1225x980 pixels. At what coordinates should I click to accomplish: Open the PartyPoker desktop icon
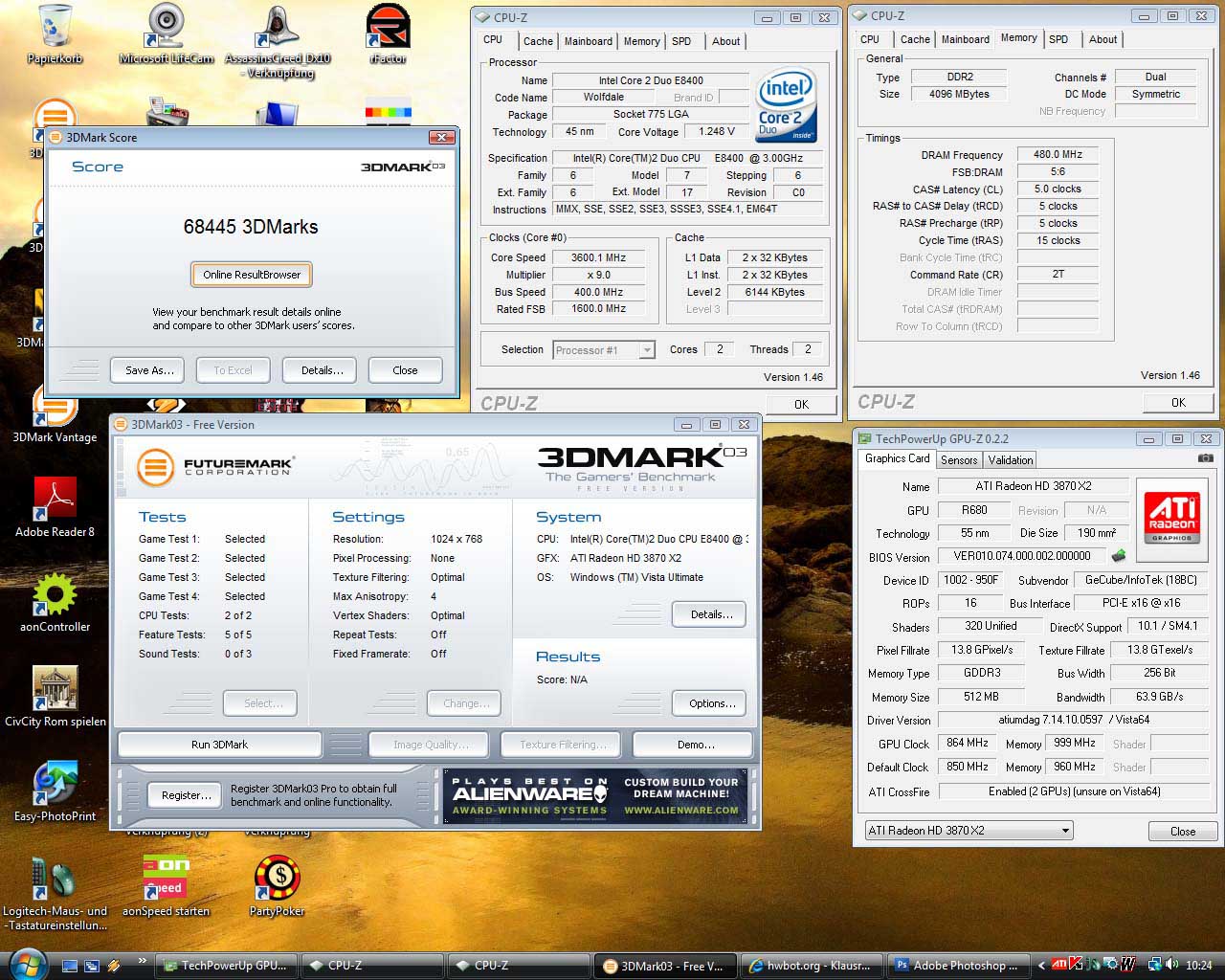277,886
